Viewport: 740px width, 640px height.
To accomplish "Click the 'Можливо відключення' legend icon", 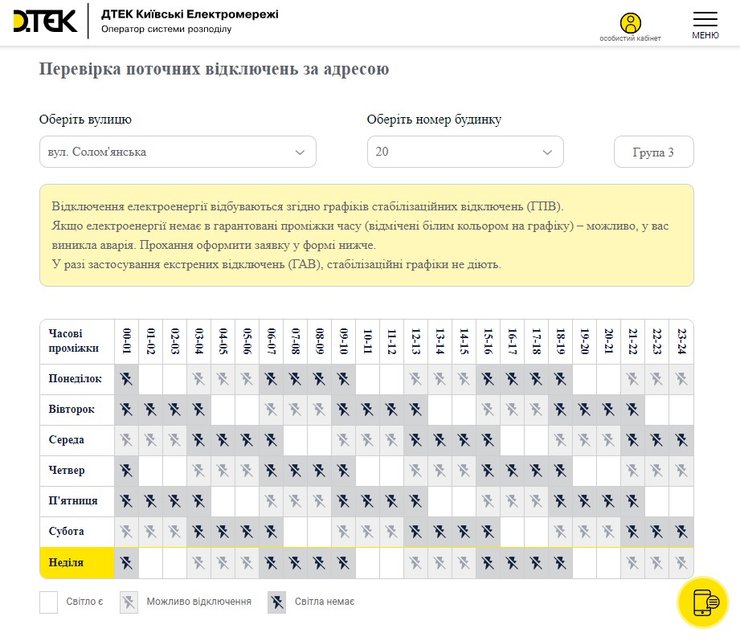I will tap(129, 602).
